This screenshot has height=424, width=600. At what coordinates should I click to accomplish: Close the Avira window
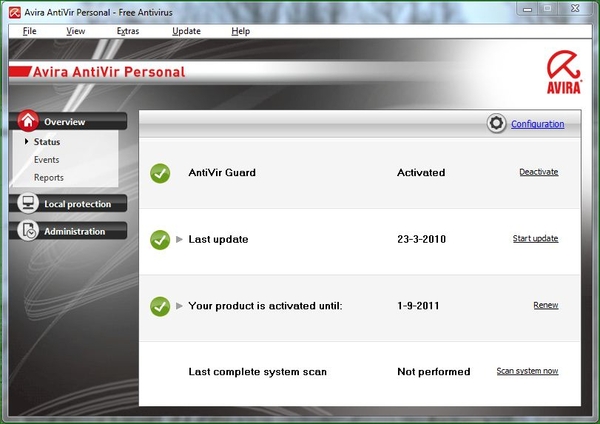pos(575,8)
